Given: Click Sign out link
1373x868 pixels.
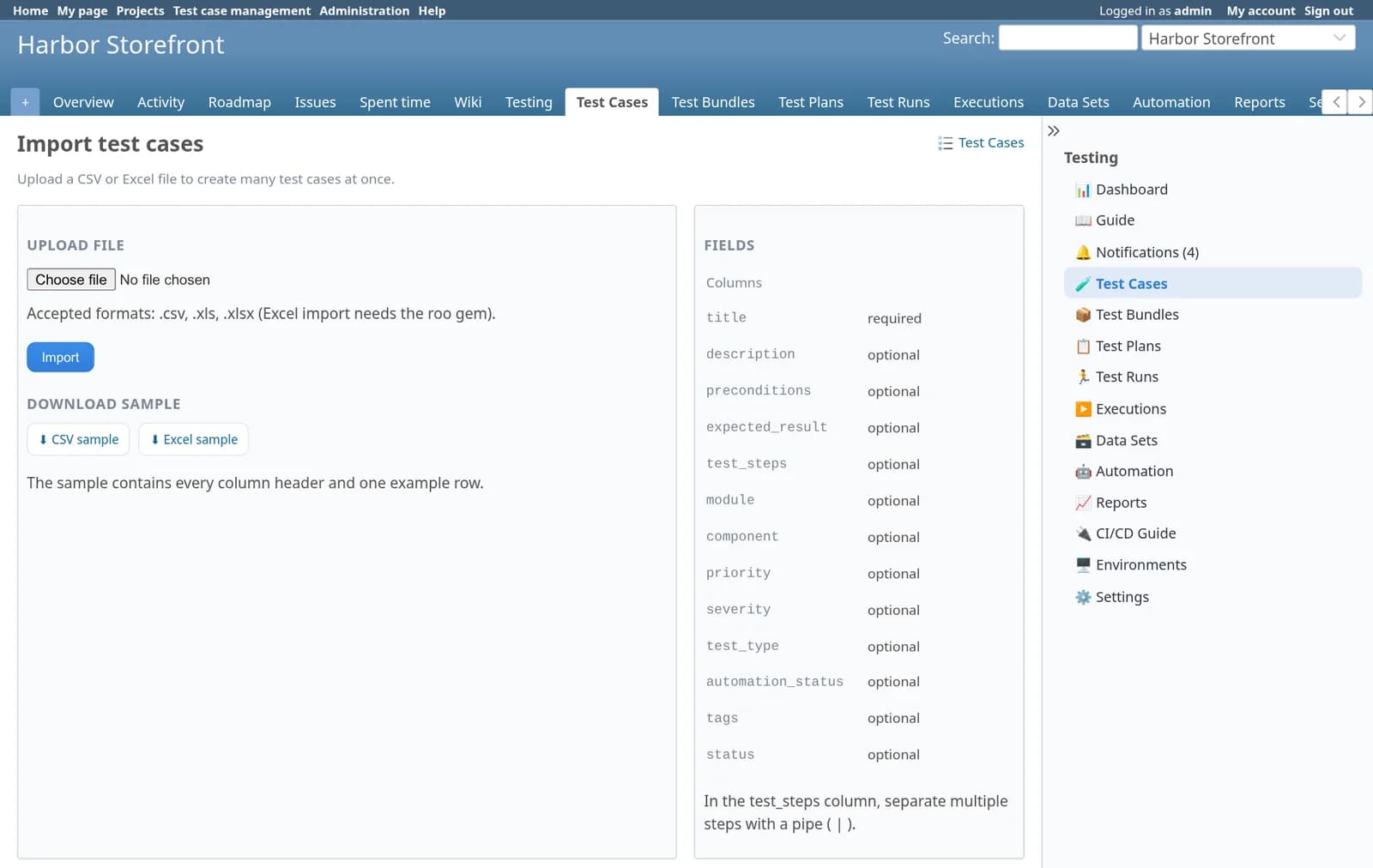Looking at the screenshot, I should coord(1328,10).
